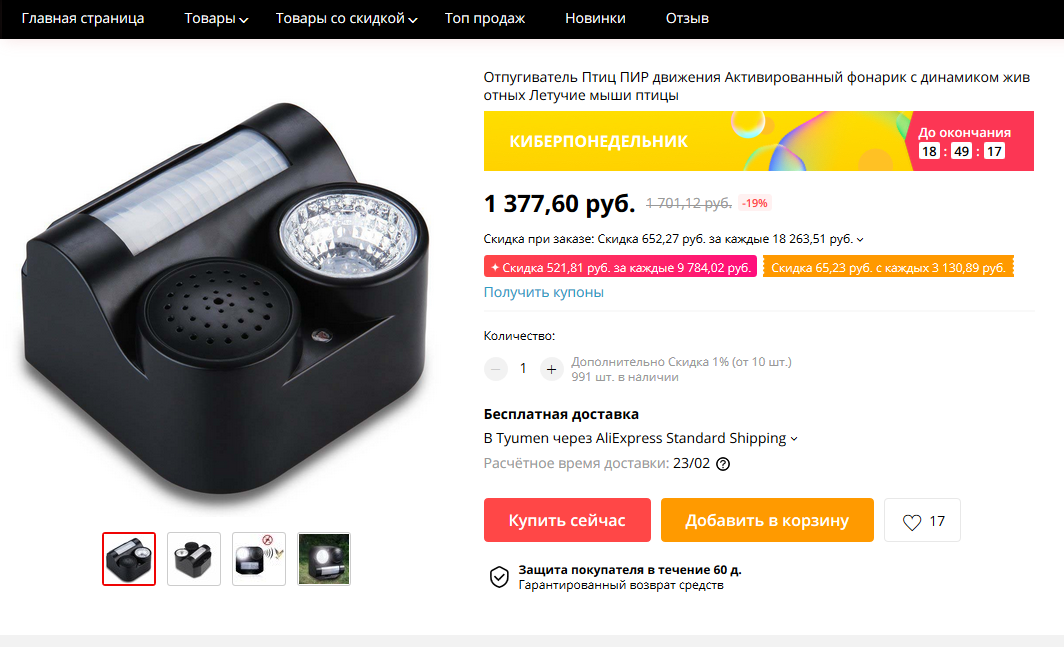Viewport: 1064px width, 647px height.
Task: Select the fourth outdoor photo thumbnail
Action: pyautogui.click(x=324, y=559)
